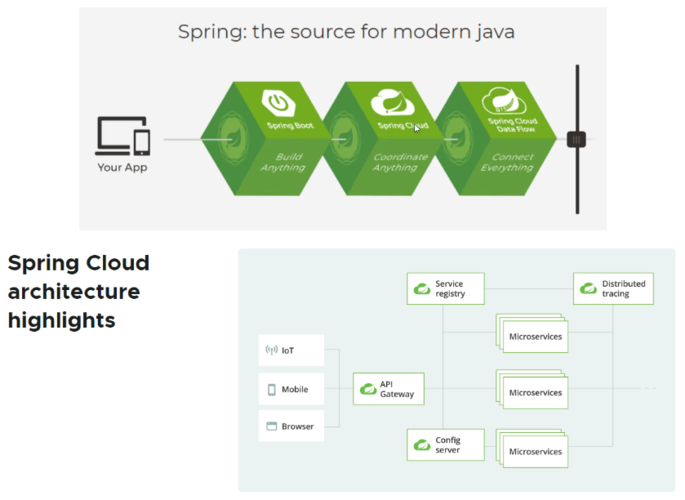Select the bottom Microservices stack

pos(532,450)
